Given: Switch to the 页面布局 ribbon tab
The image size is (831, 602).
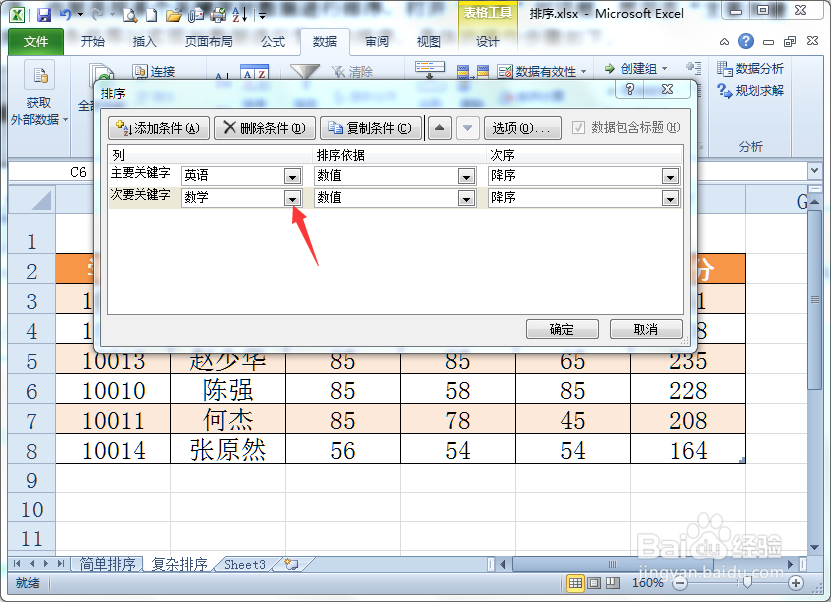Looking at the screenshot, I should [x=208, y=41].
